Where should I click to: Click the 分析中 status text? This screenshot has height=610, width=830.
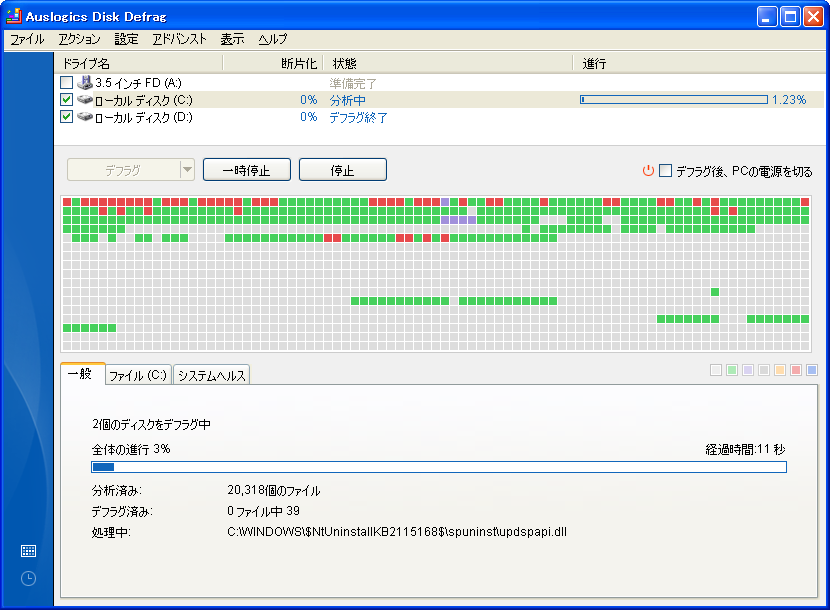click(347, 100)
